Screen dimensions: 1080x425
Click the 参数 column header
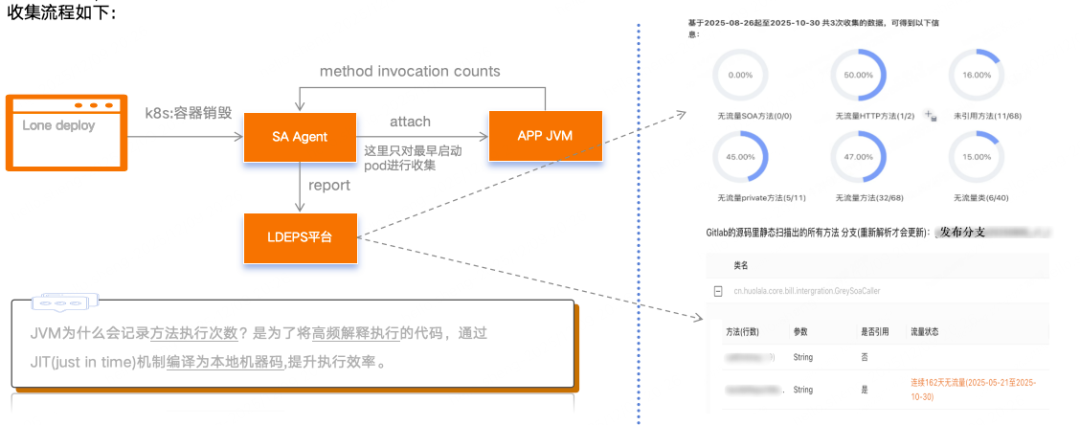coord(800,331)
